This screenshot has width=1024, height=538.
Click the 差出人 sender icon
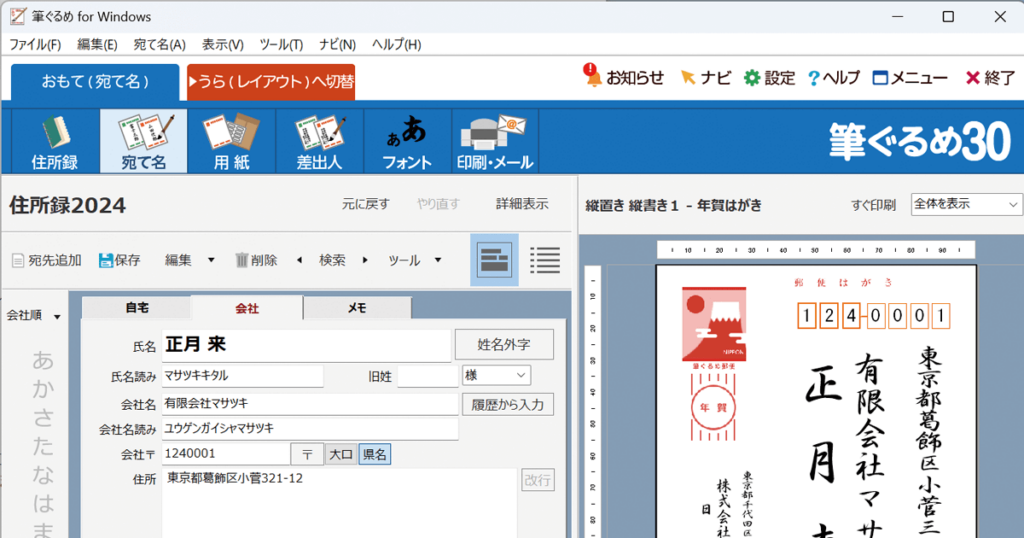tap(319, 141)
